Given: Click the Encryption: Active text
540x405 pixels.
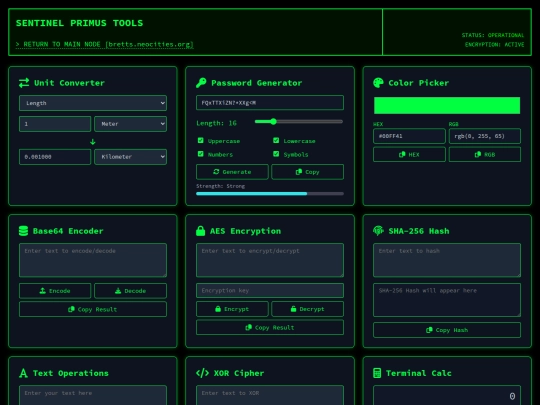Looking at the screenshot, I should 495,45.
